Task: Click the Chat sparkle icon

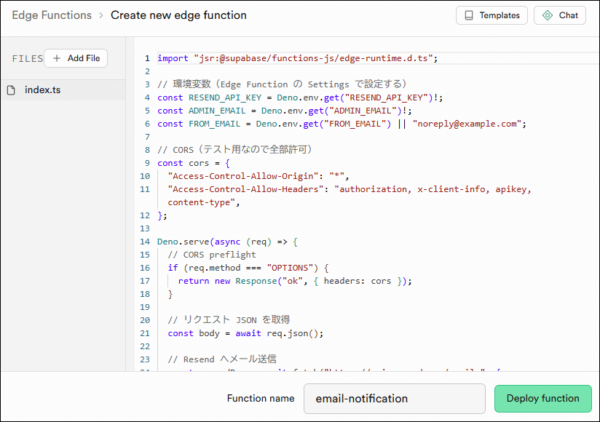Action: click(548, 16)
